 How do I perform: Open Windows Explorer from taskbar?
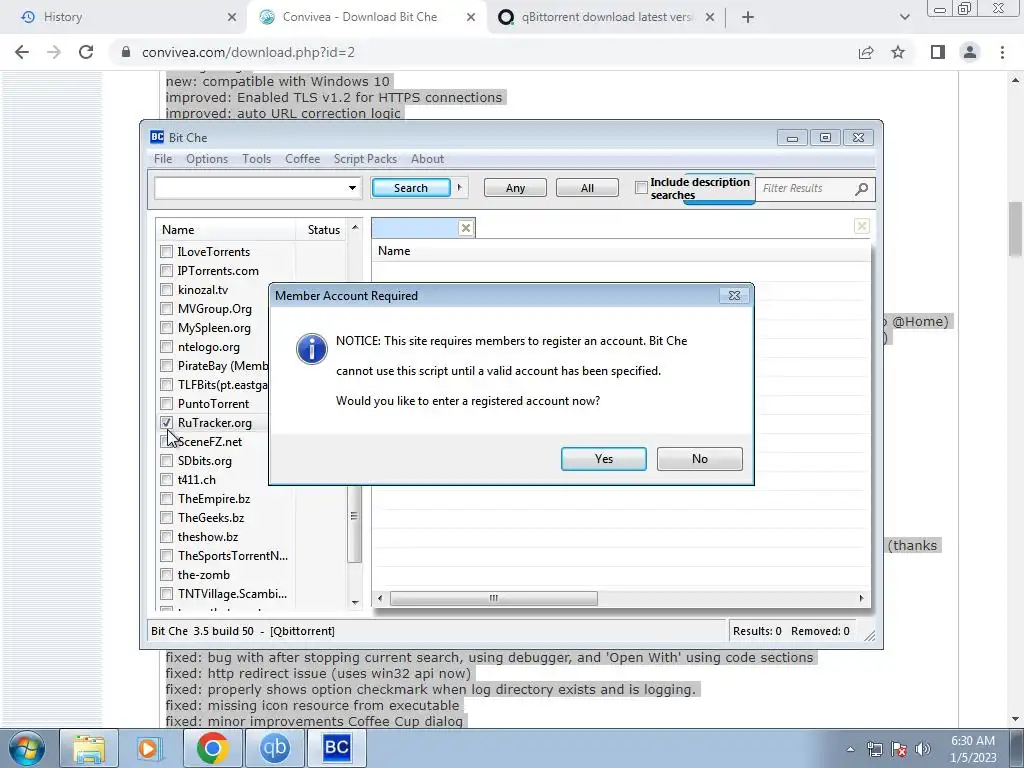pos(89,748)
